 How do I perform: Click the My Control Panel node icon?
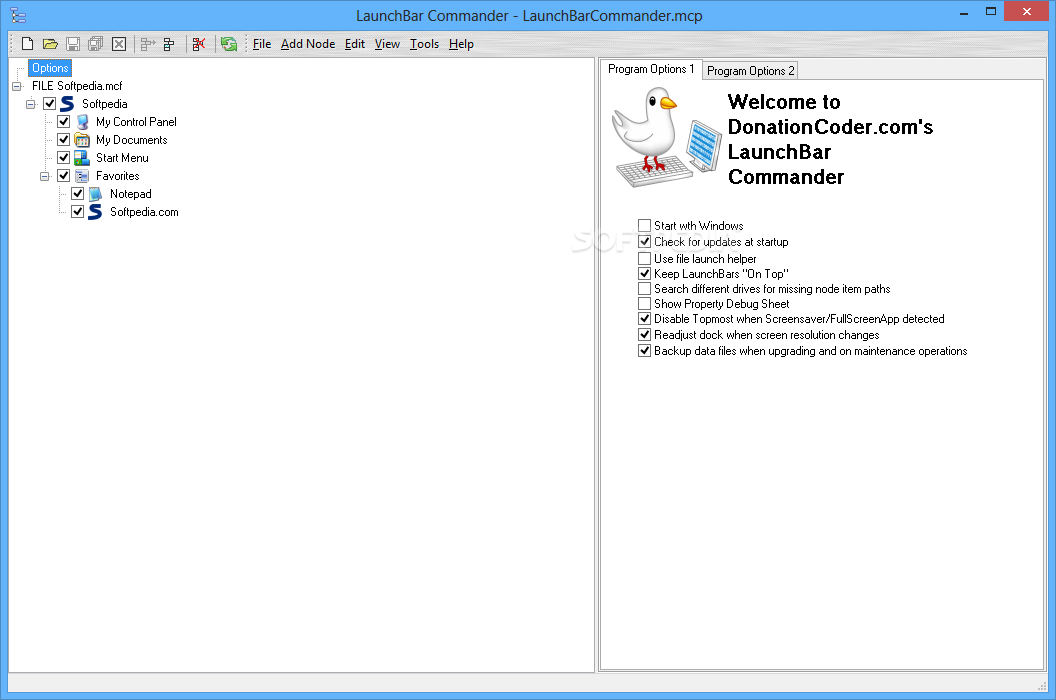click(x=82, y=122)
